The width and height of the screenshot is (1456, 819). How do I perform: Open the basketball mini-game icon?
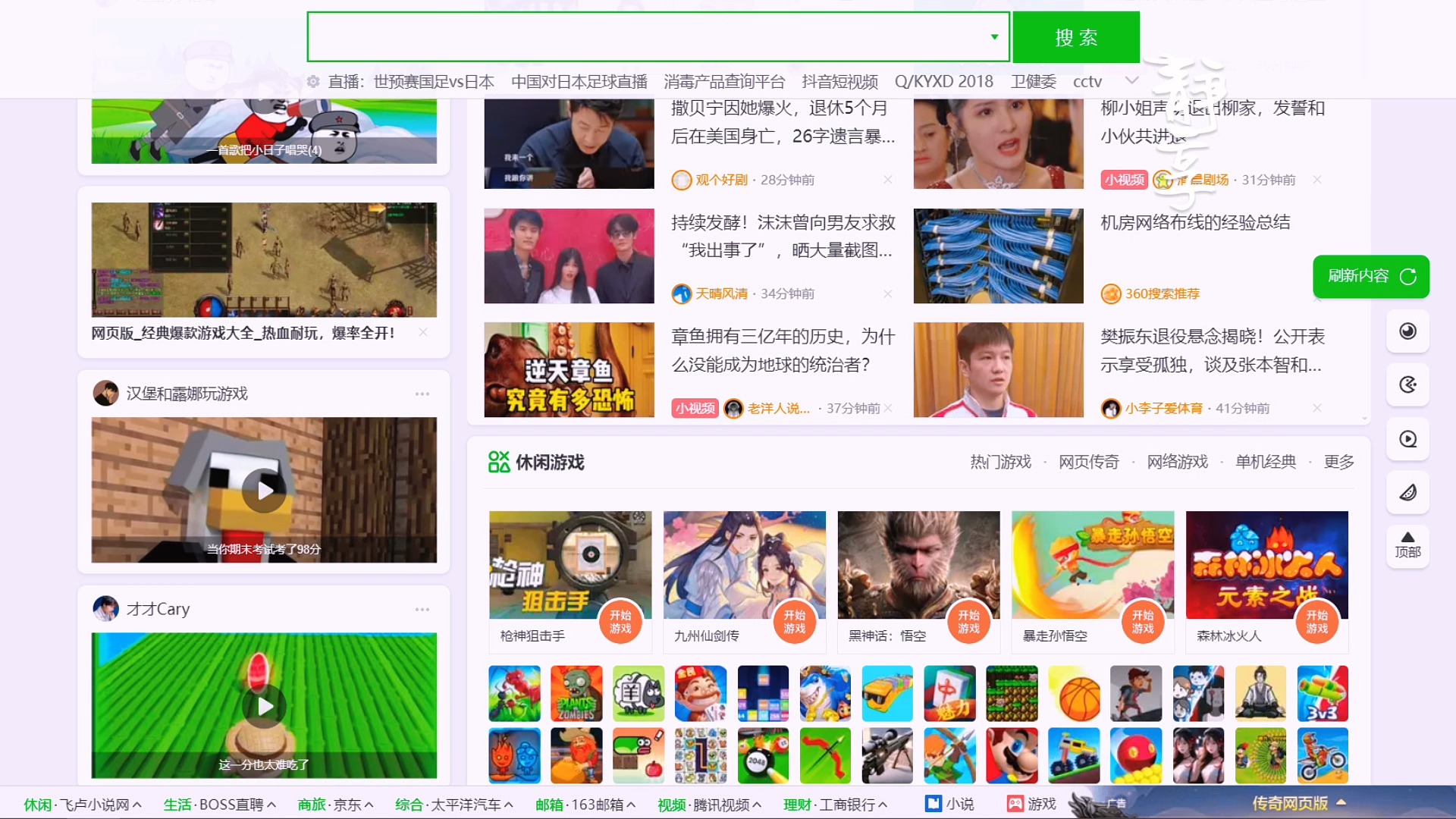tap(1074, 693)
